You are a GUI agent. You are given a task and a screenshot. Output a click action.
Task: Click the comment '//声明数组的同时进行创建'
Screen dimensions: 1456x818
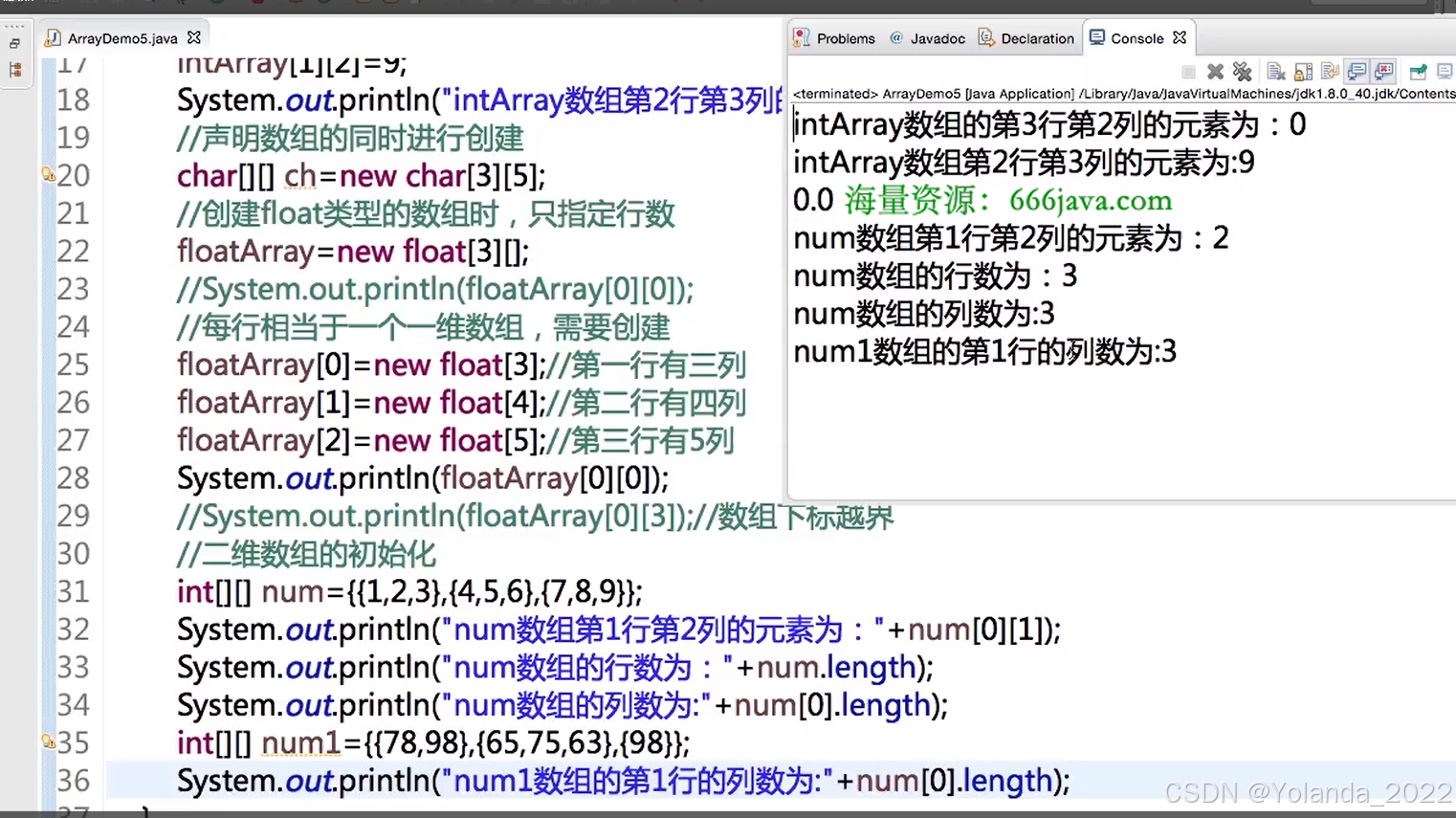point(349,138)
